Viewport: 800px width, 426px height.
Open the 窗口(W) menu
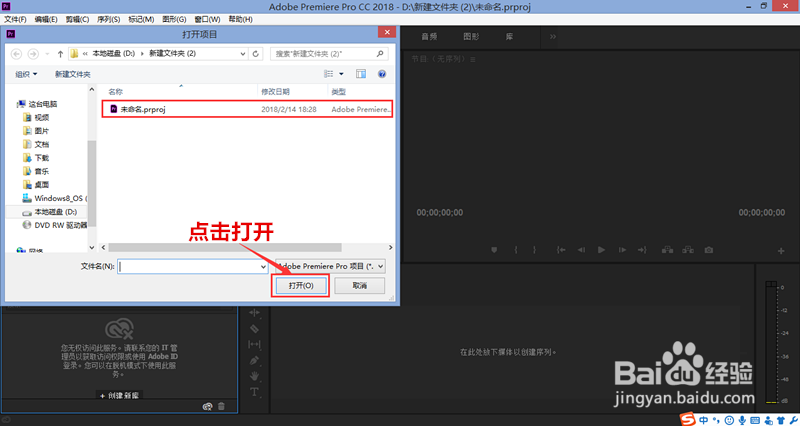coord(207,19)
